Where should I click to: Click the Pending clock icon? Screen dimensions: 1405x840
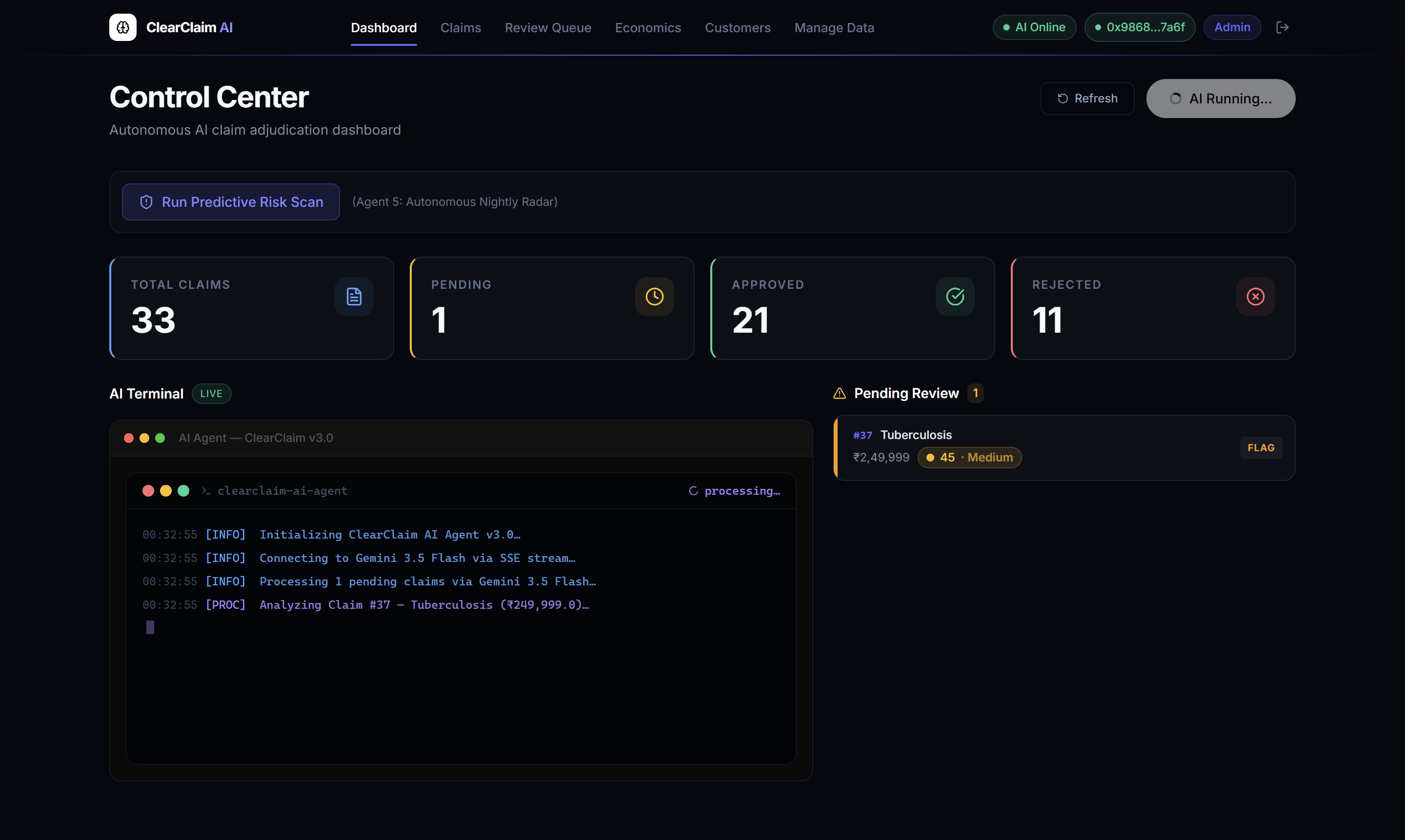(x=654, y=297)
